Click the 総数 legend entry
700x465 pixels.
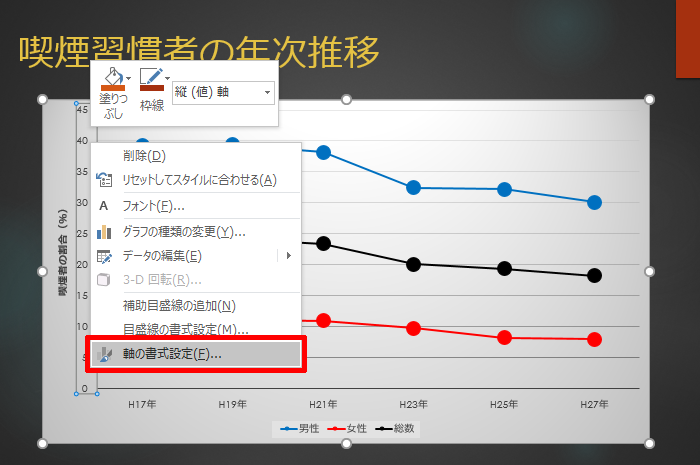395,428
